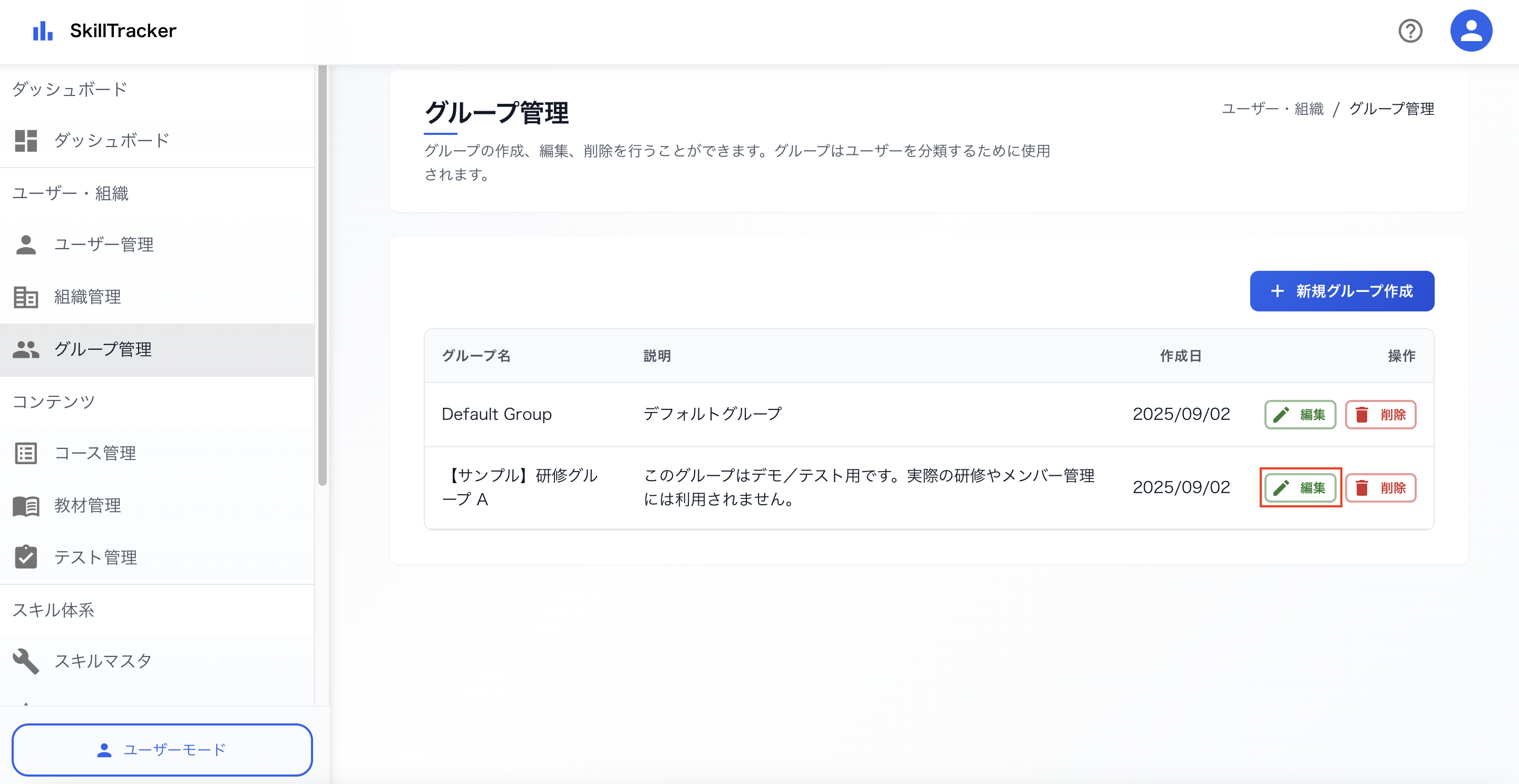Viewport: 1519px width, 784px height.
Task: Open the help question mark icon
Action: (x=1410, y=31)
